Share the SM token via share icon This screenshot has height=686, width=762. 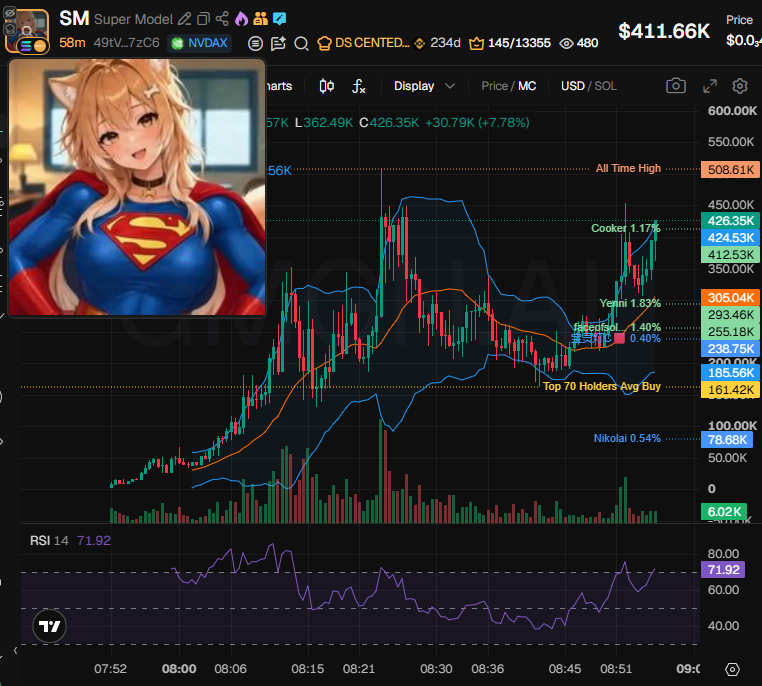222,19
